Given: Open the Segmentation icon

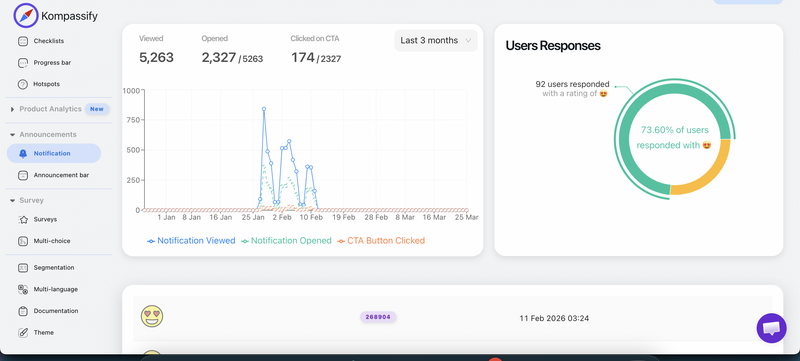Looking at the screenshot, I should click(23, 268).
